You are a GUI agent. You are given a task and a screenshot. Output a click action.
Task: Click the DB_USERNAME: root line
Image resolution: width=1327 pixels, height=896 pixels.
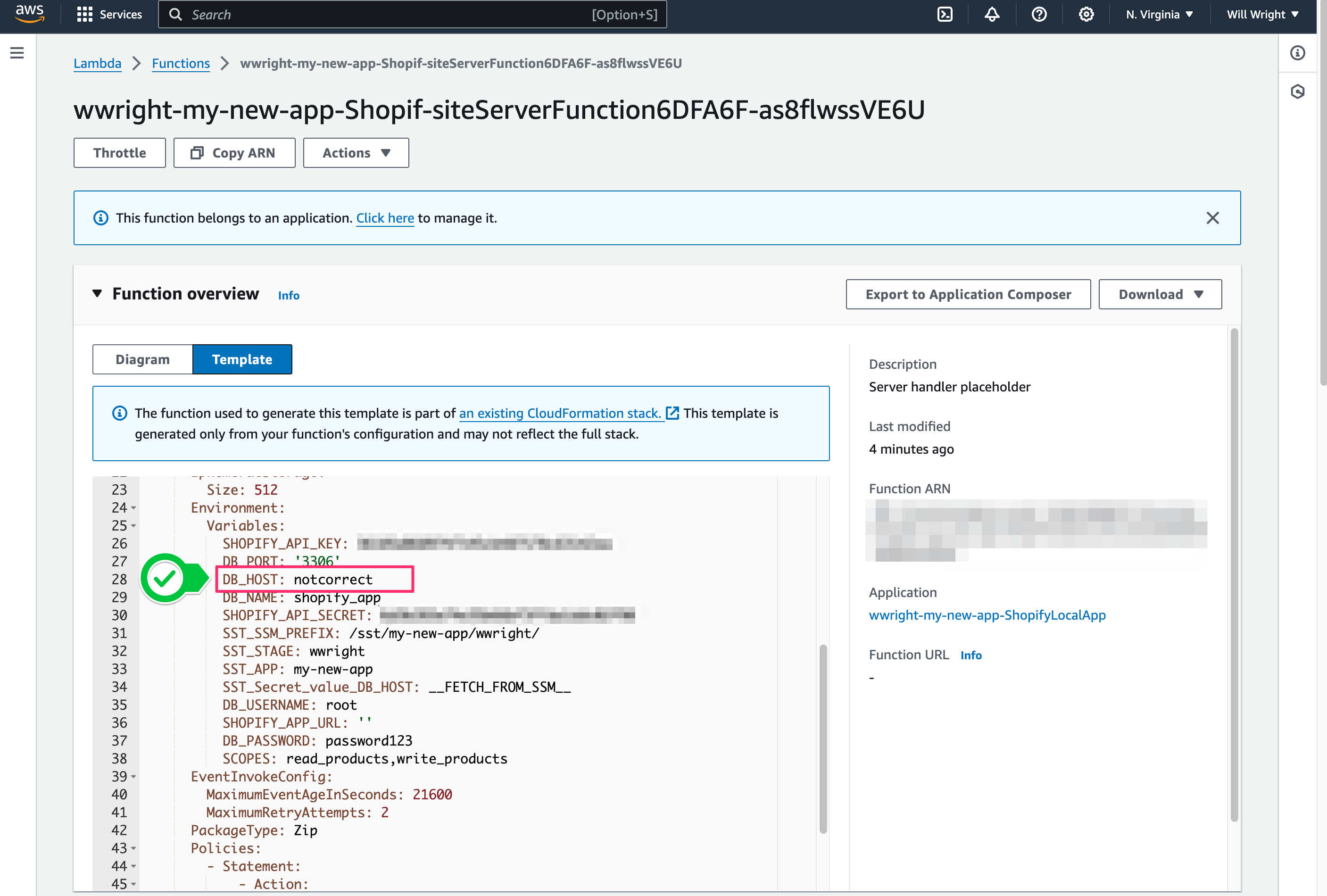coord(290,705)
